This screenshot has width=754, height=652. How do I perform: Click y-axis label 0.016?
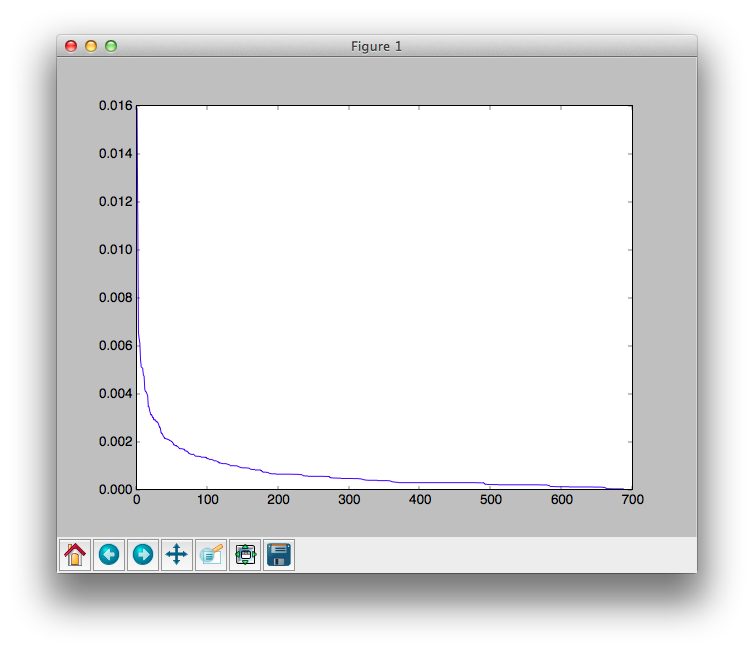[x=115, y=106]
